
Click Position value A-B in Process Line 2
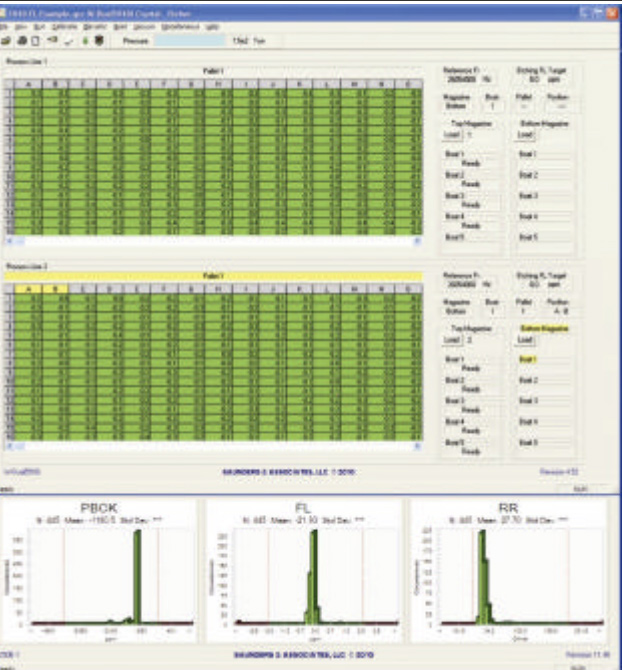560,311
